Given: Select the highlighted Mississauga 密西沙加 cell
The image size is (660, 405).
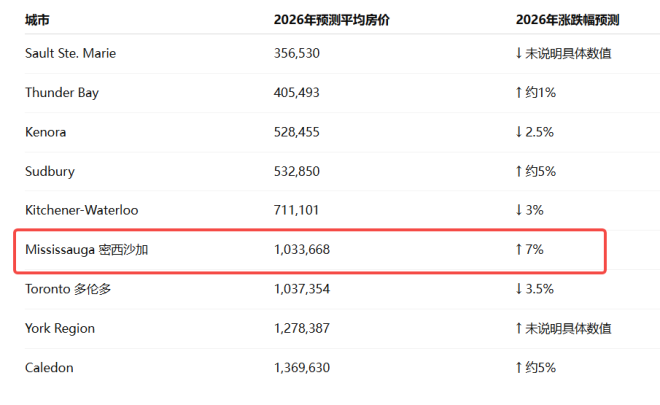Looking at the screenshot, I should 87,250.
